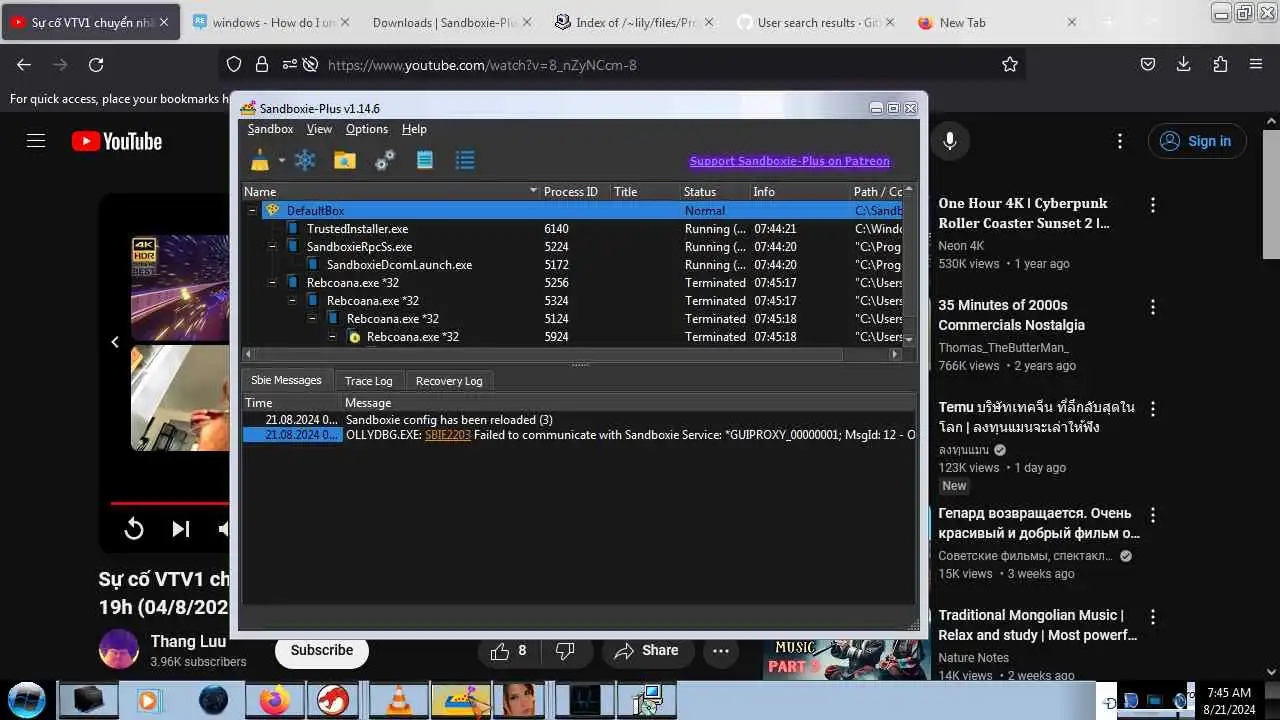Dislike the video with thumbs-down icon

tap(566, 651)
